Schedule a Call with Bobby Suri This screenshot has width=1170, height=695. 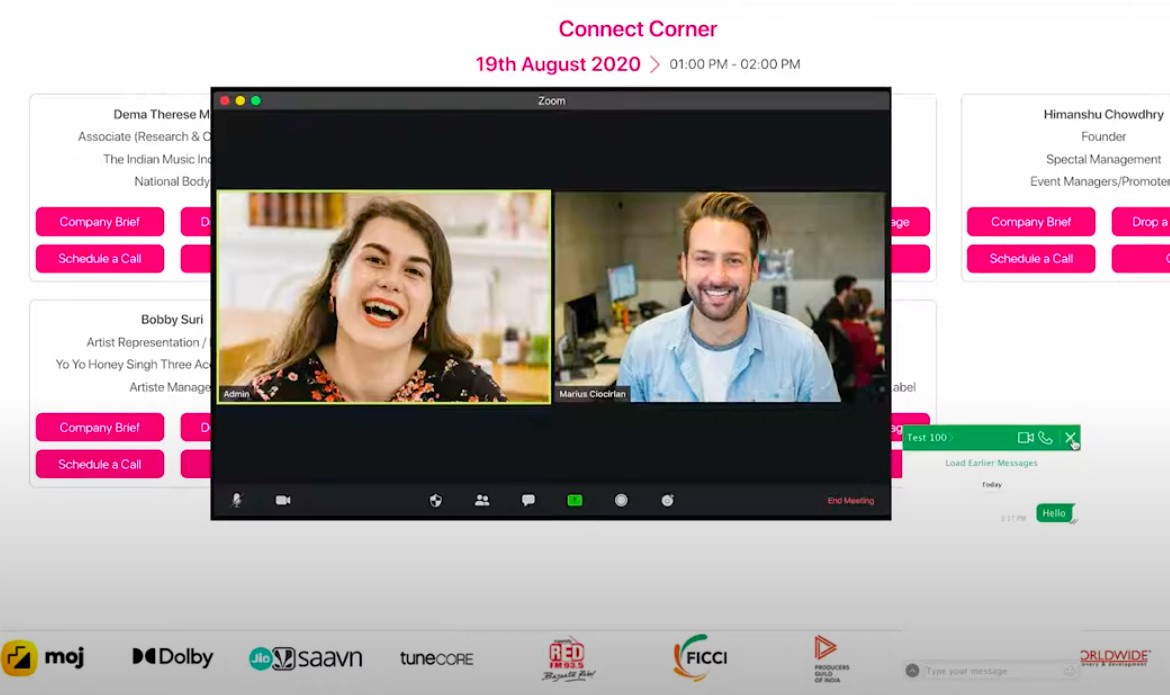(99, 464)
